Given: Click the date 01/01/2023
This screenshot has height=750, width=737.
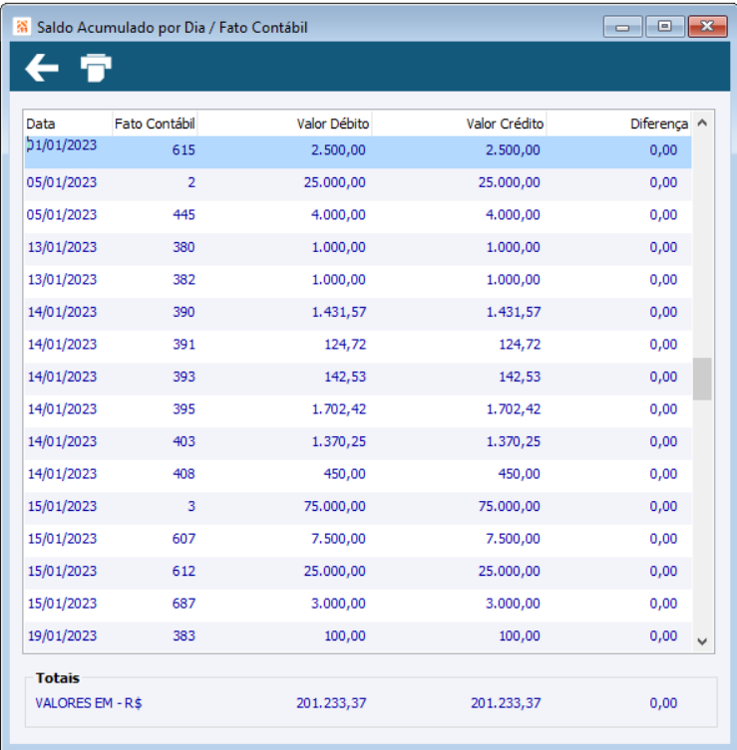Looking at the screenshot, I should [x=61, y=145].
